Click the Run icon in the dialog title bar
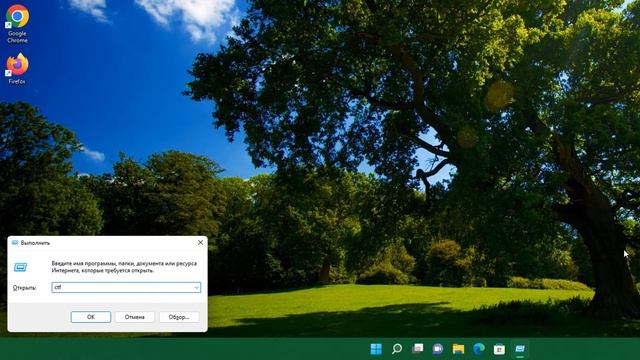640x360 pixels. [15, 243]
